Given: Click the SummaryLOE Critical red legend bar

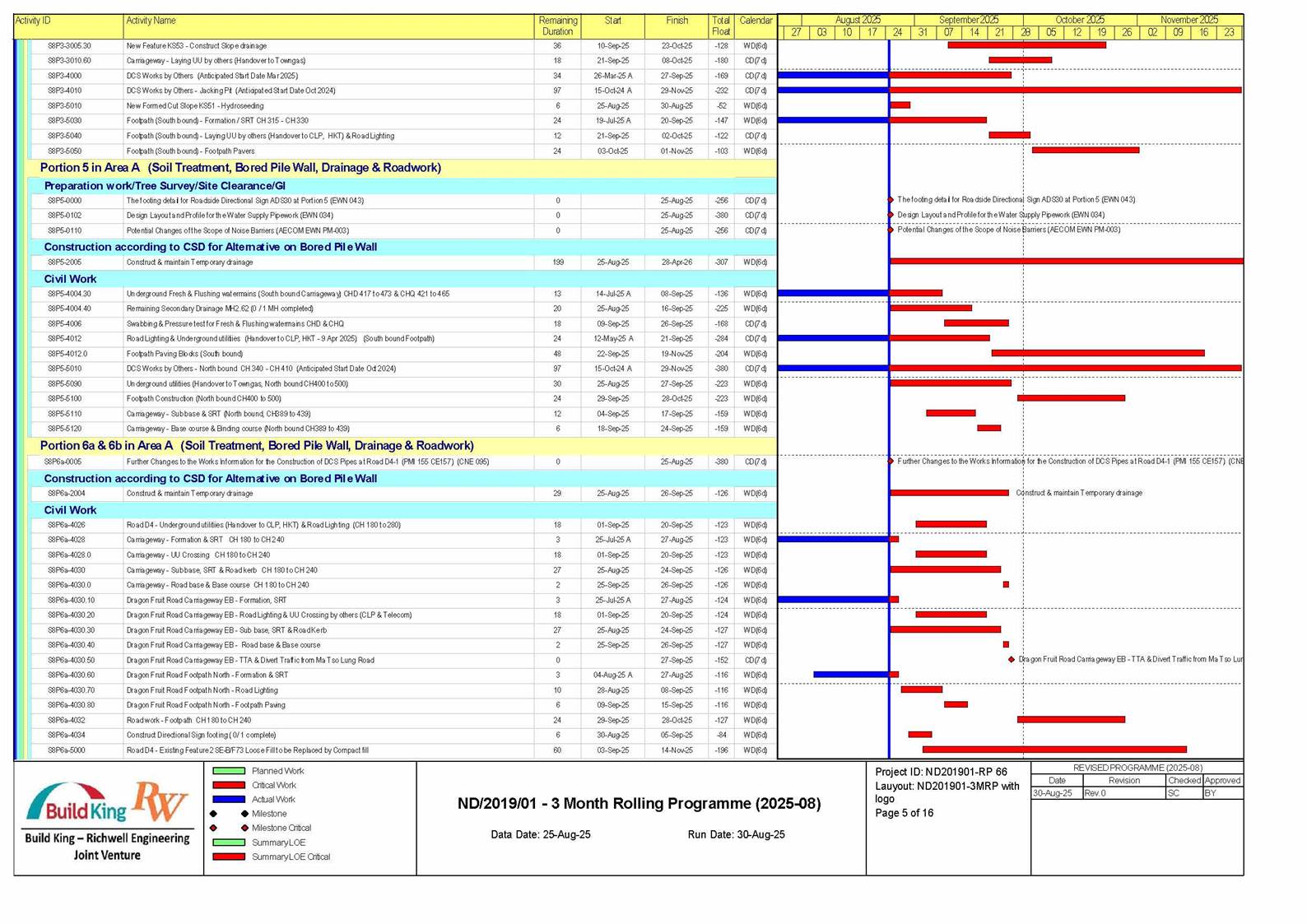Looking at the screenshot, I should pyautogui.click(x=229, y=857).
